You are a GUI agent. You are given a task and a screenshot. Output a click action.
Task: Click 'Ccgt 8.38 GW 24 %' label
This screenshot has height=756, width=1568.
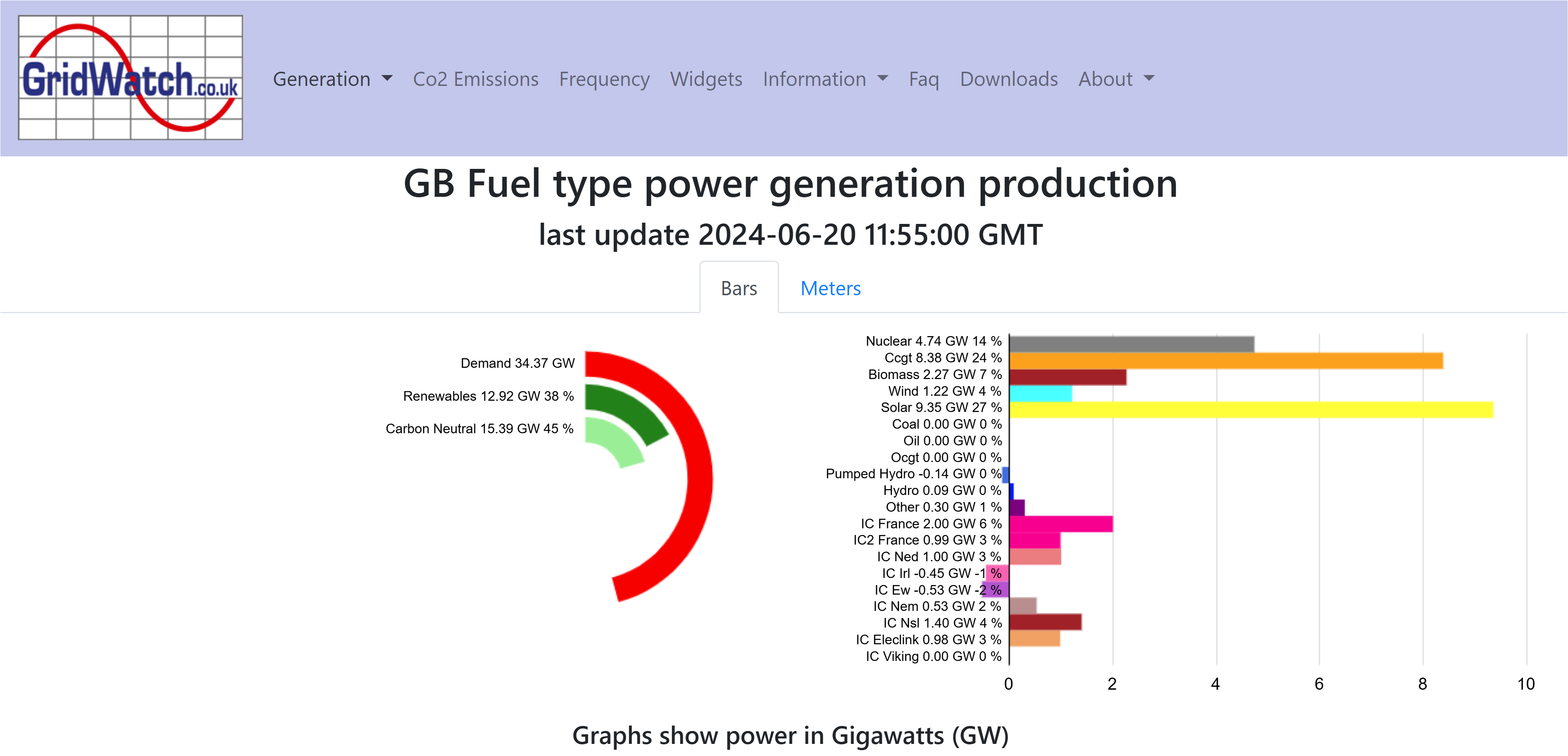[x=942, y=358]
